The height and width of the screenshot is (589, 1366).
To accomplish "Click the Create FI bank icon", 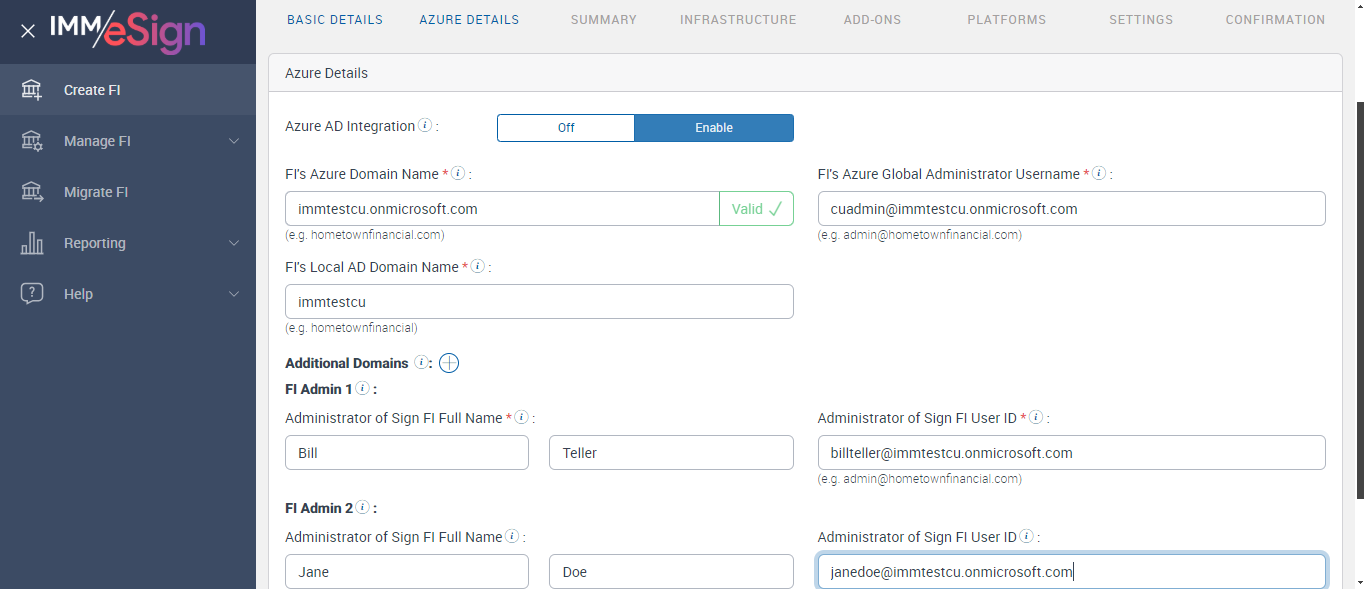I will click(32, 90).
